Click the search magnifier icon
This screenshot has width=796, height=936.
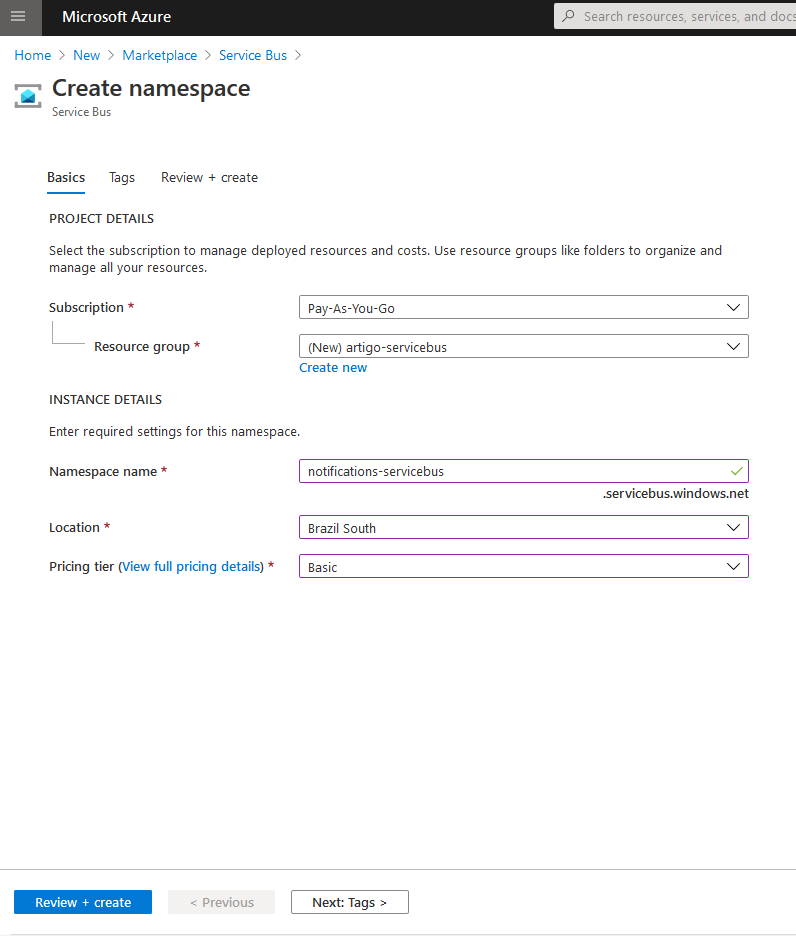tap(568, 16)
